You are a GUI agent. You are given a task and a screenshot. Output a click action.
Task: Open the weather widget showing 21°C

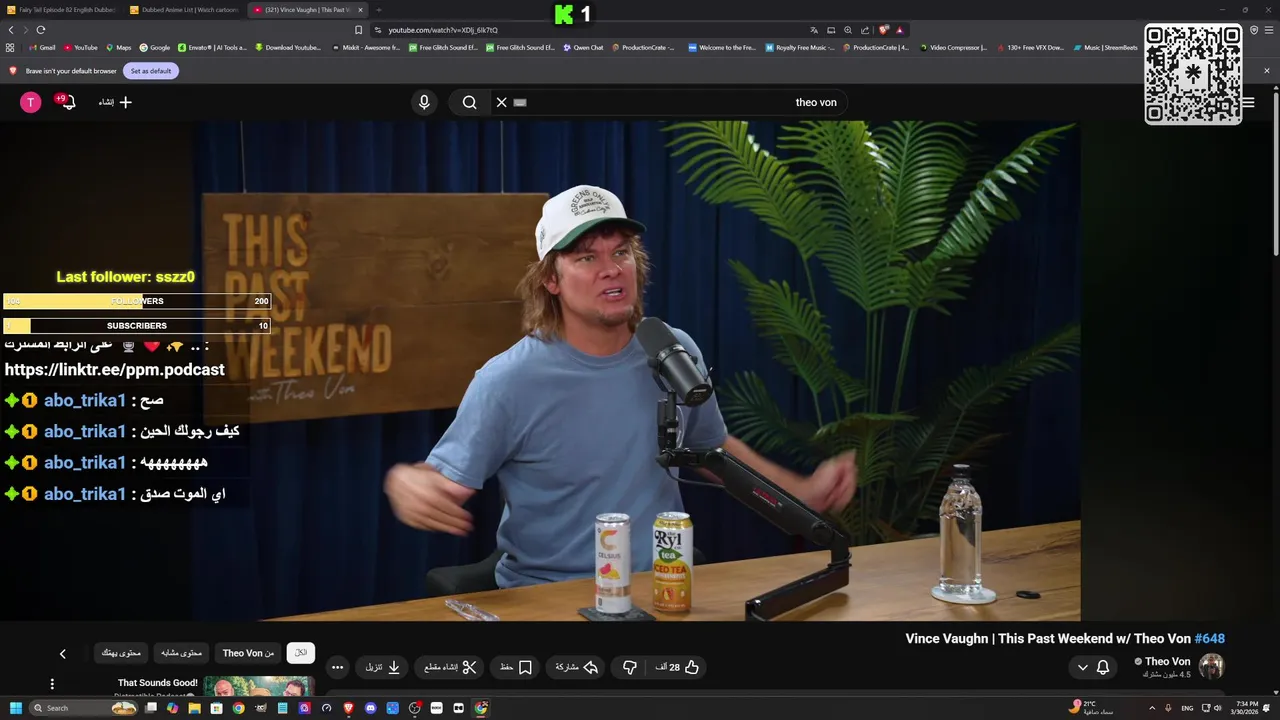pyautogui.click(x=1090, y=708)
